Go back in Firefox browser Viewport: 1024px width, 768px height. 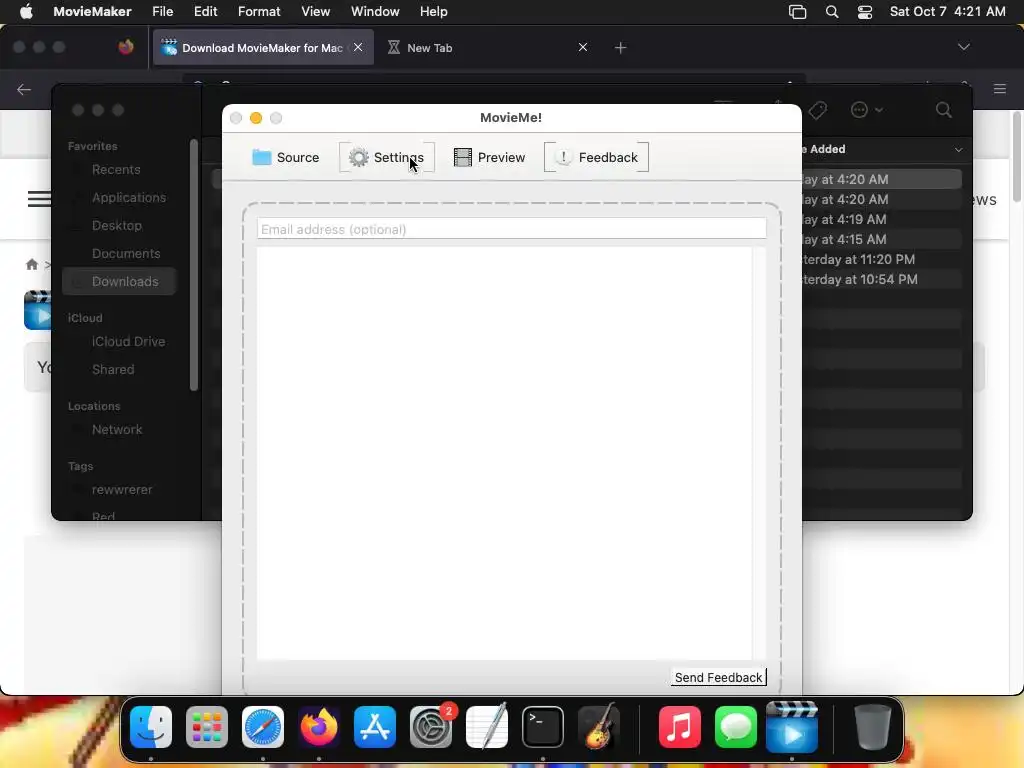[24, 89]
